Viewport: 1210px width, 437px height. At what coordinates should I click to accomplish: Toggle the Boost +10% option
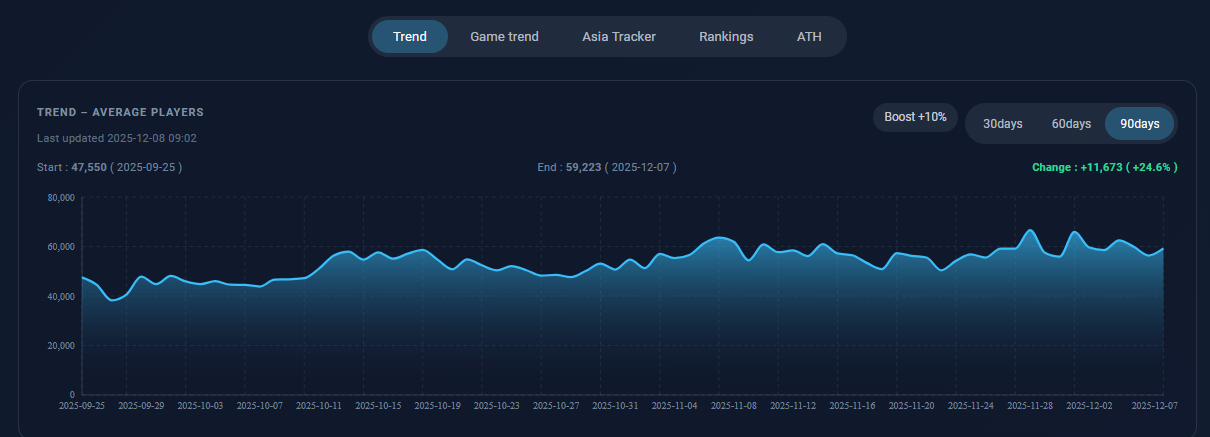915,117
